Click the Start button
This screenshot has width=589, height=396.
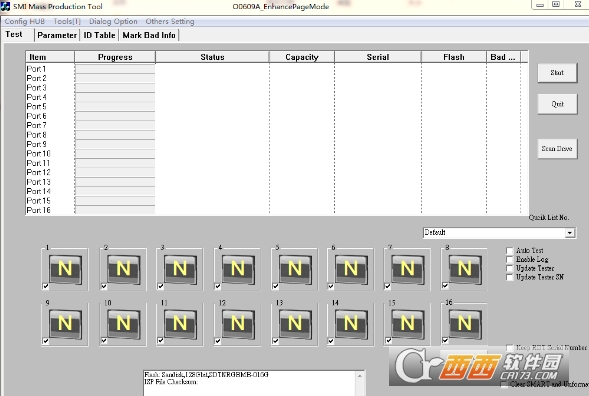[557, 73]
